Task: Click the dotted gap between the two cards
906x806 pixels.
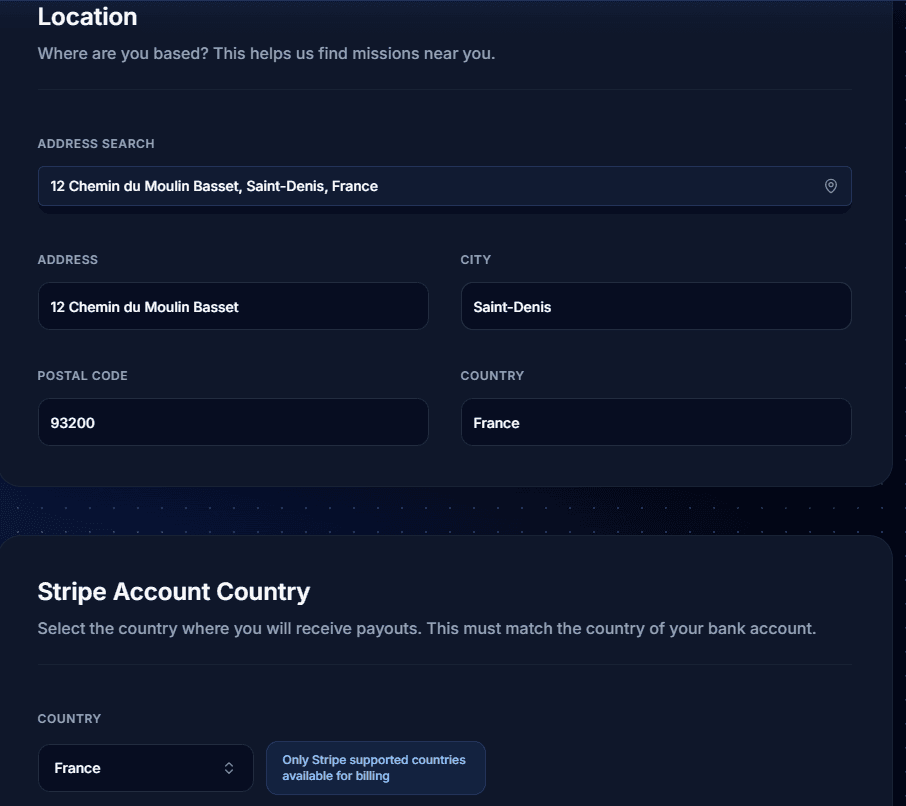Action: (x=450, y=512)
